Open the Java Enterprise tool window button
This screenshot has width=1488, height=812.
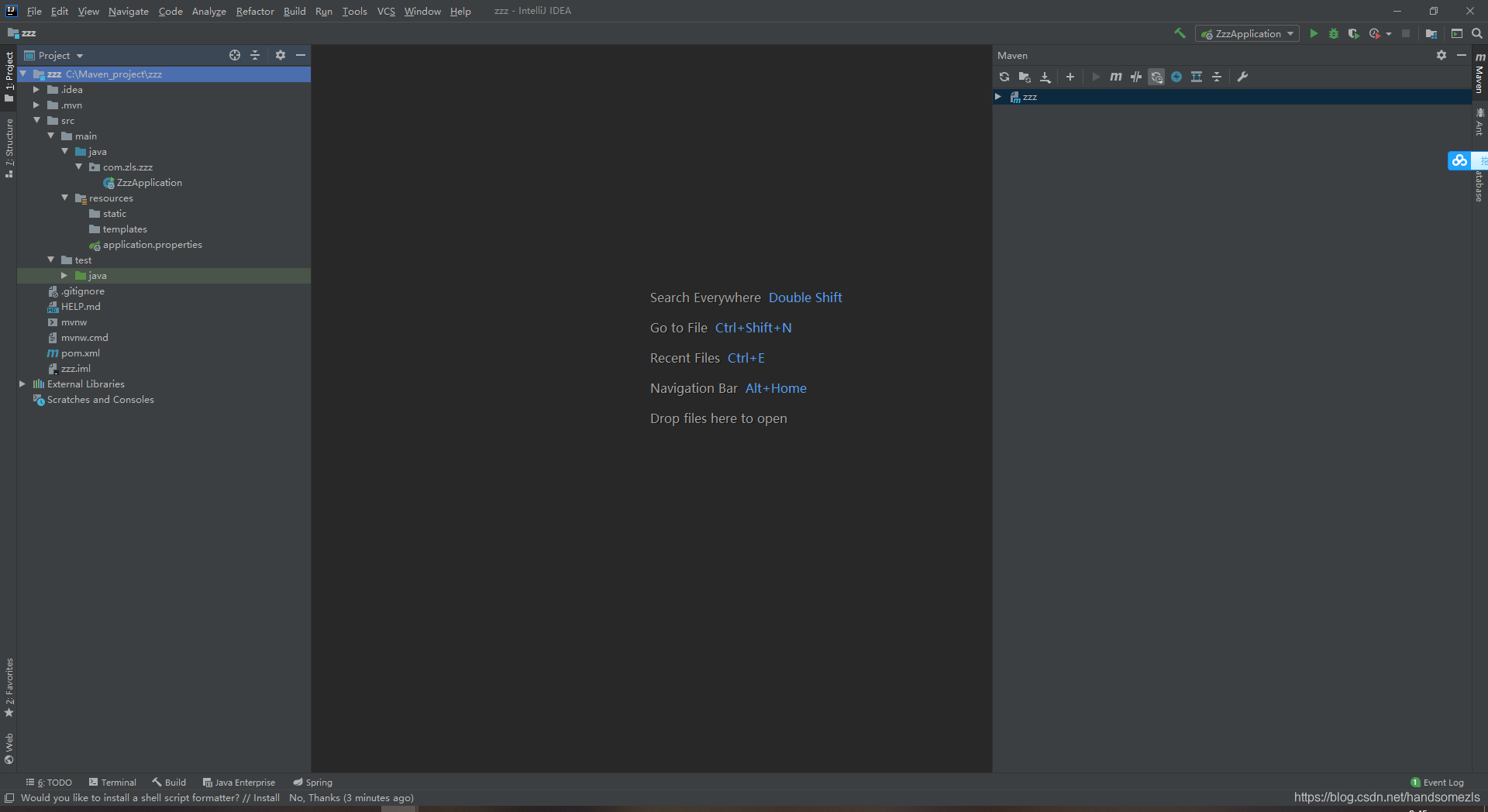239,783
